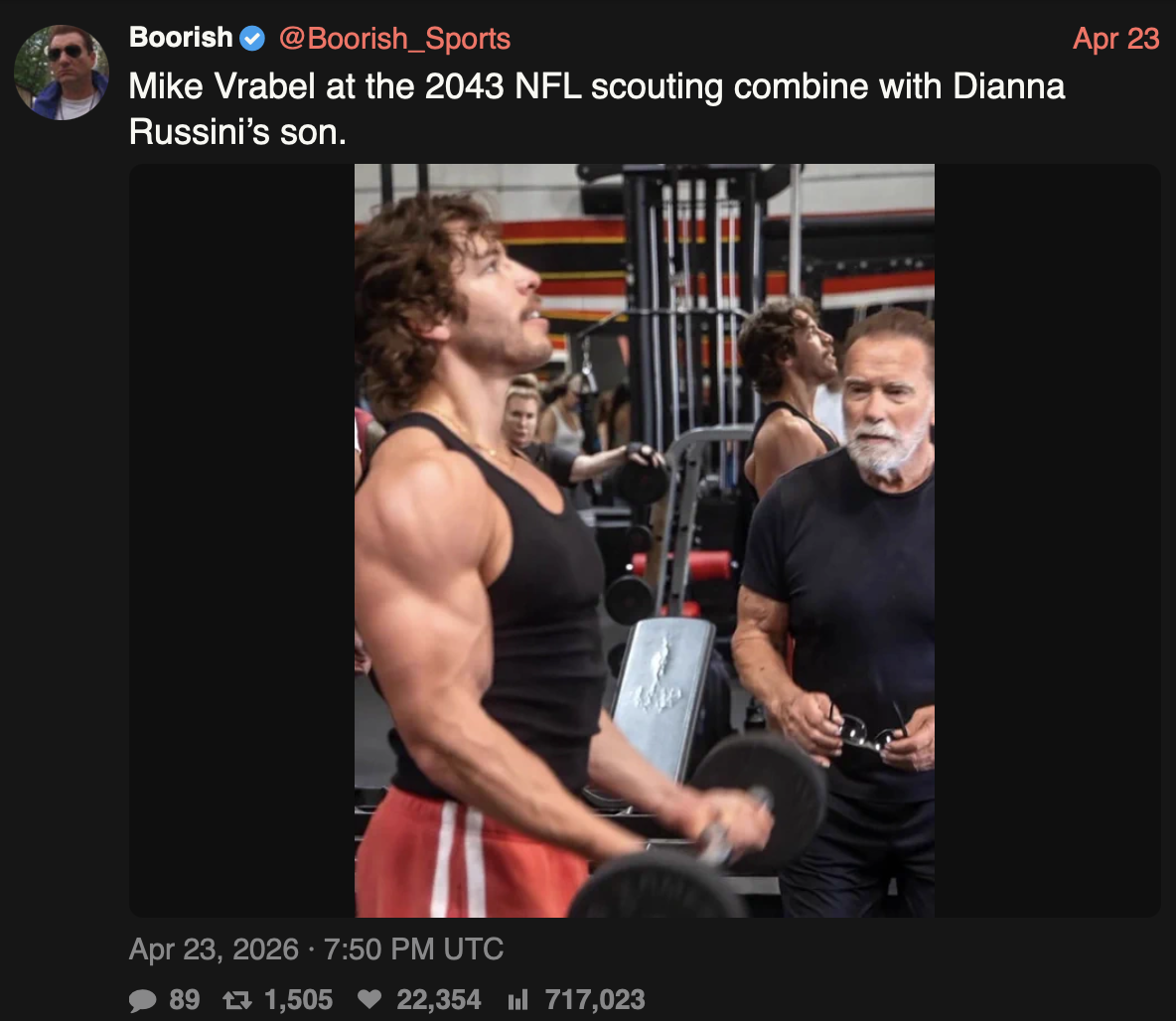Screen dimensions: 1176x1021
Task: Click the 22,354 likes count
Action: tap(439, 1000)
